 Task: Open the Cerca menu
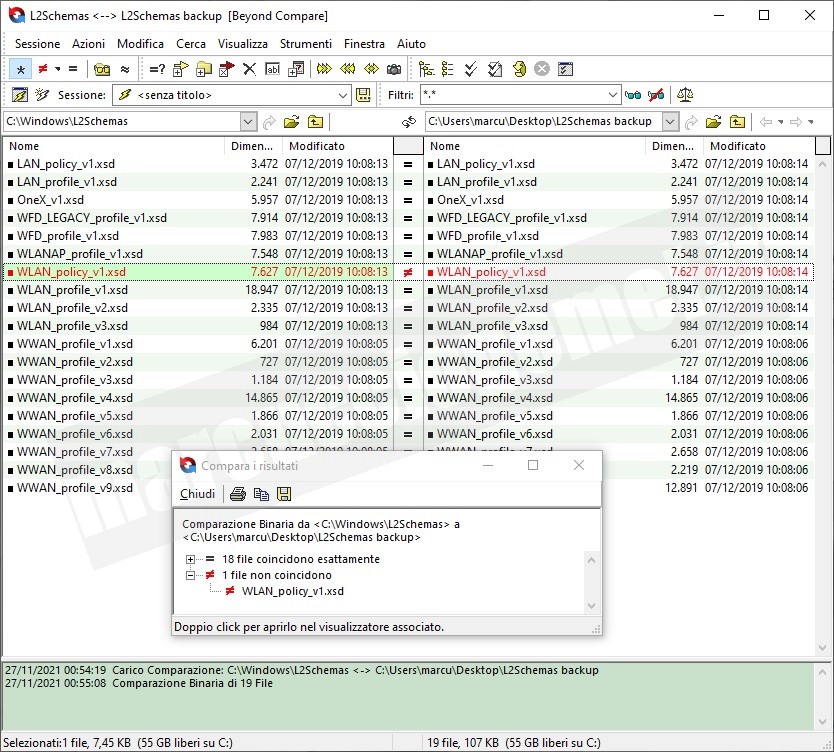pos(191,44)
